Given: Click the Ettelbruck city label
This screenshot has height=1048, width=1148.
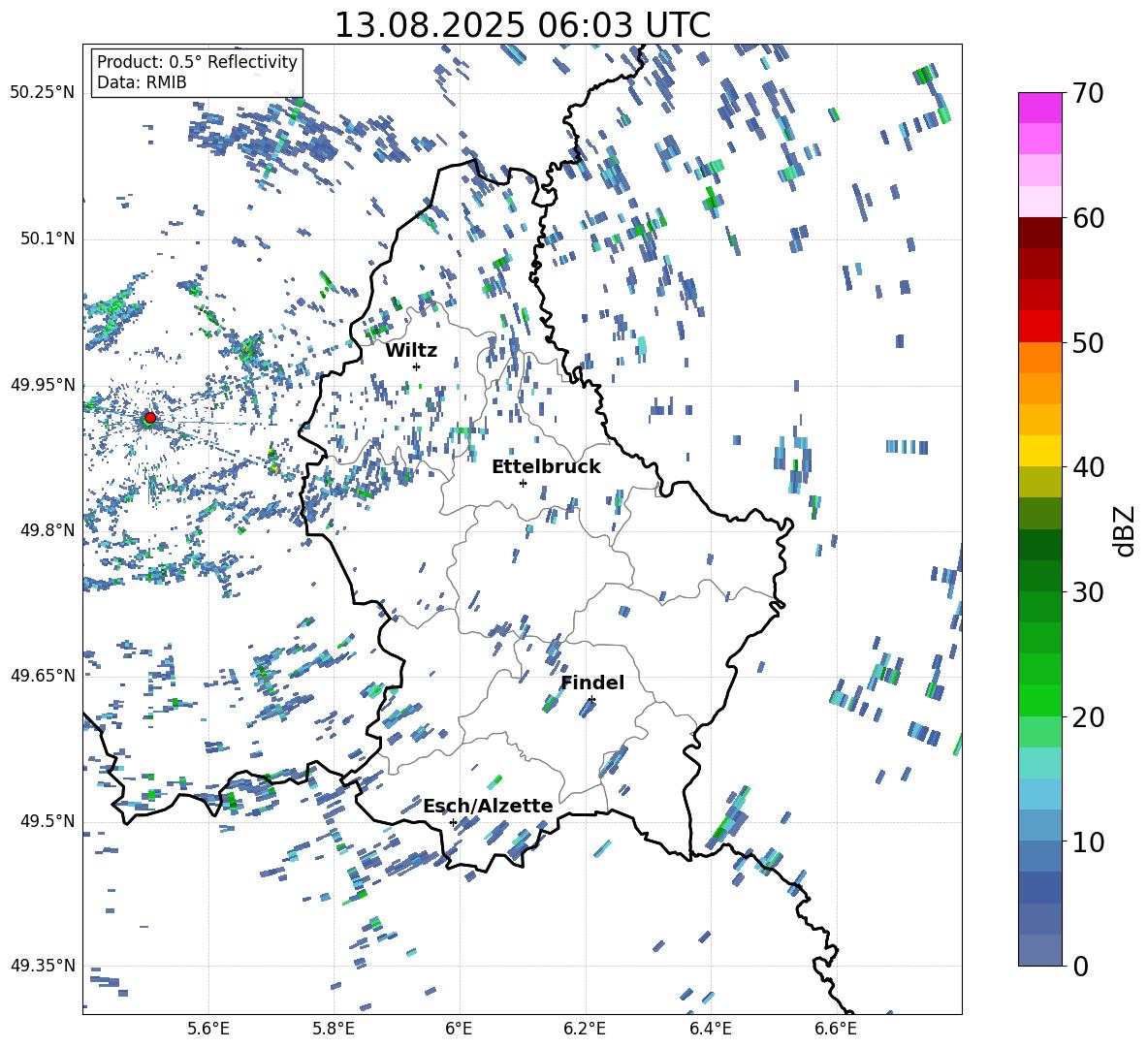Looking at the screenshot, I should pyautogui.click(x=546, y=467).
